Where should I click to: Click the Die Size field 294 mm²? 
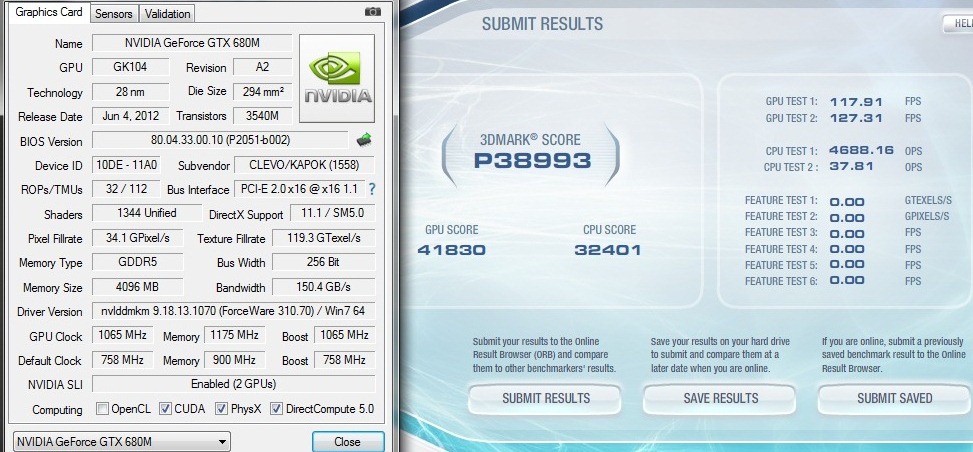262,91
